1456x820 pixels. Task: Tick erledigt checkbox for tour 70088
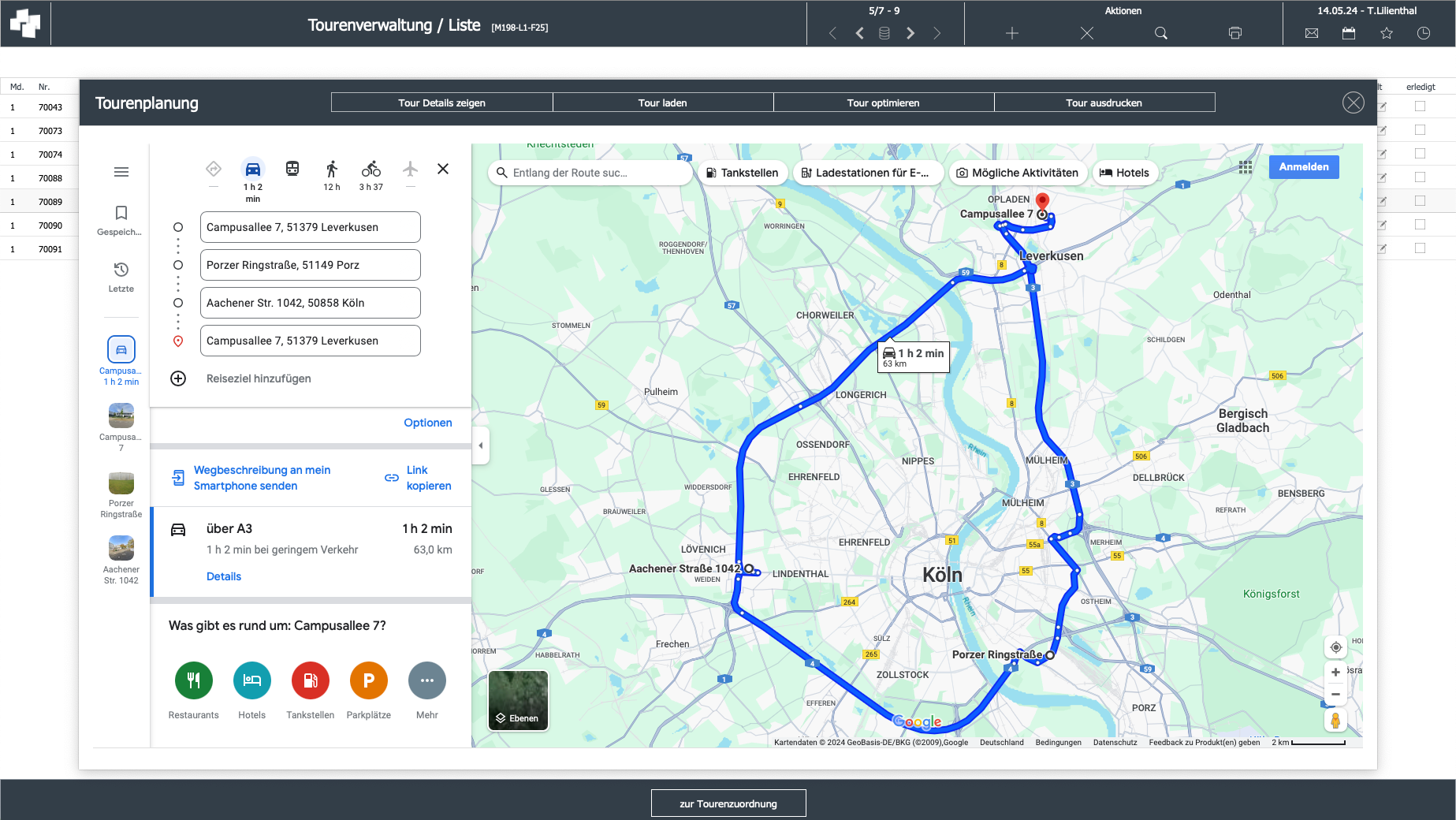(1420, 177)
